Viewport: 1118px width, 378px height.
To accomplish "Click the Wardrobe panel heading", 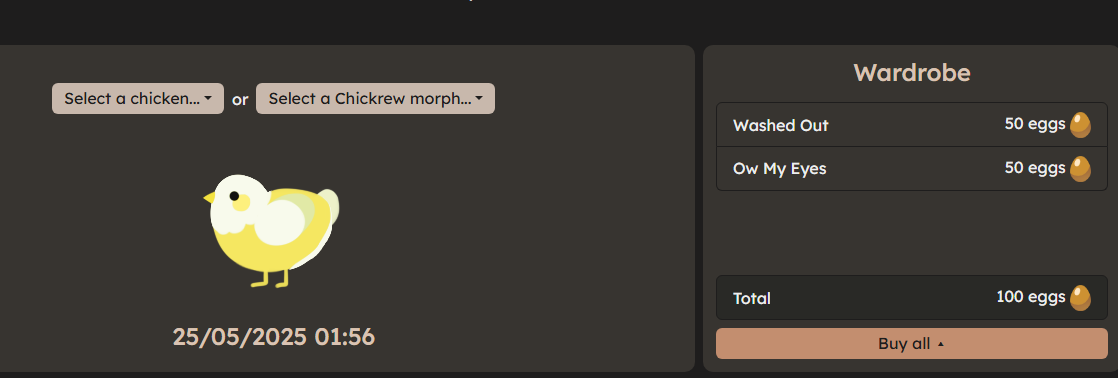I will (x=911, y=73).
